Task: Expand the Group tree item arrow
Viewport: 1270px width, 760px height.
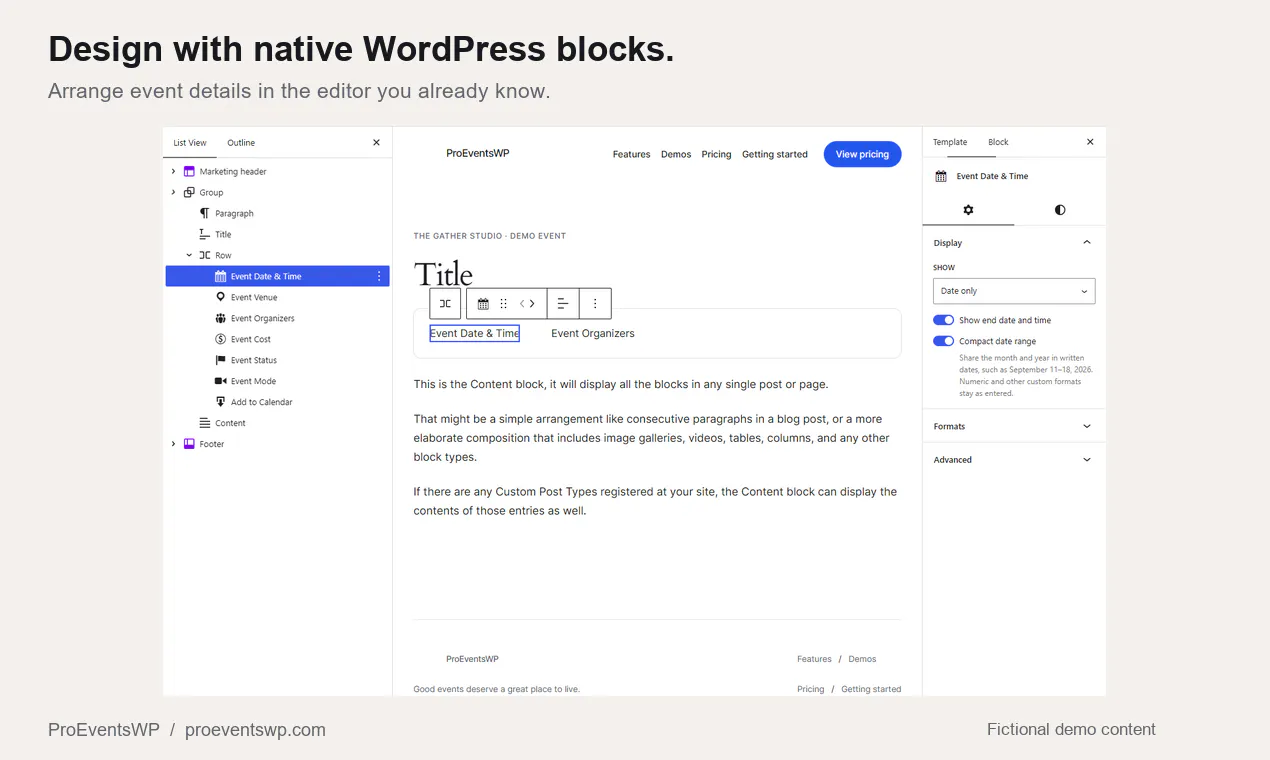Action: tap(173, 193)
